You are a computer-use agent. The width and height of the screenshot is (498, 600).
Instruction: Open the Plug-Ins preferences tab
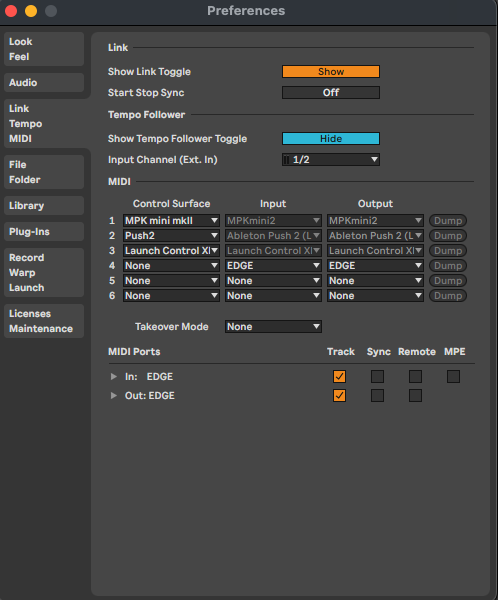pyautogui.click(x=44, y=232)
